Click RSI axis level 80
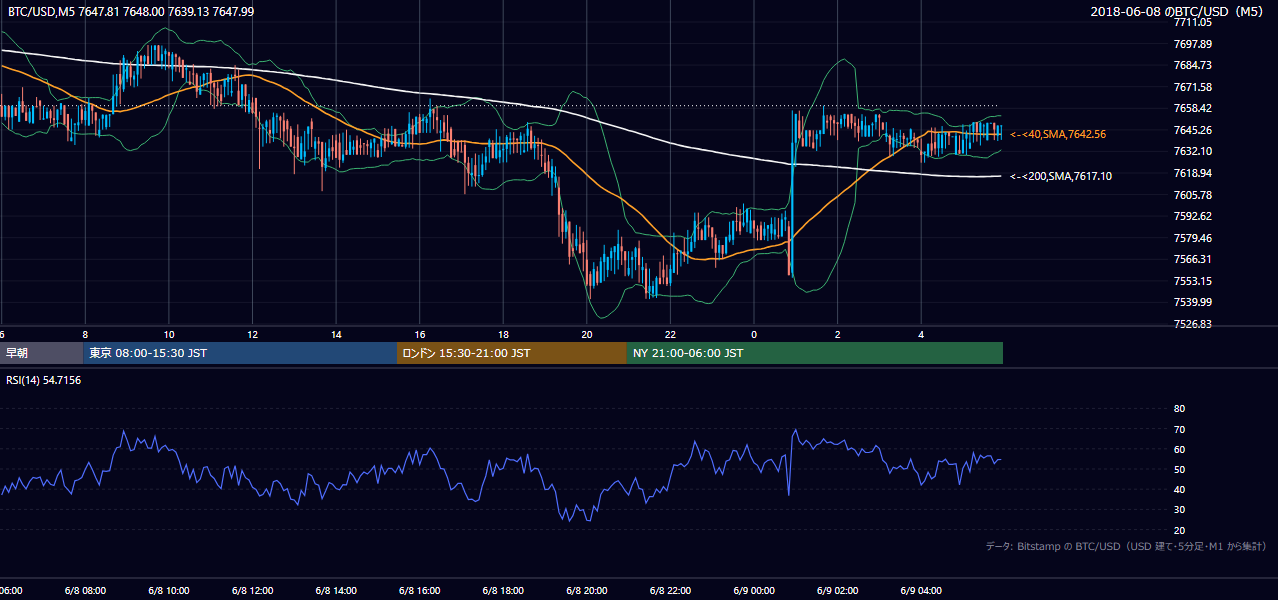1278x600 pixels. [1179, 409]
